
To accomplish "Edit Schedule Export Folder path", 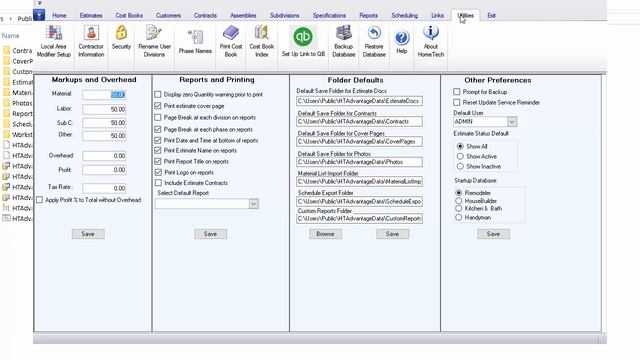I will (360, 202).
